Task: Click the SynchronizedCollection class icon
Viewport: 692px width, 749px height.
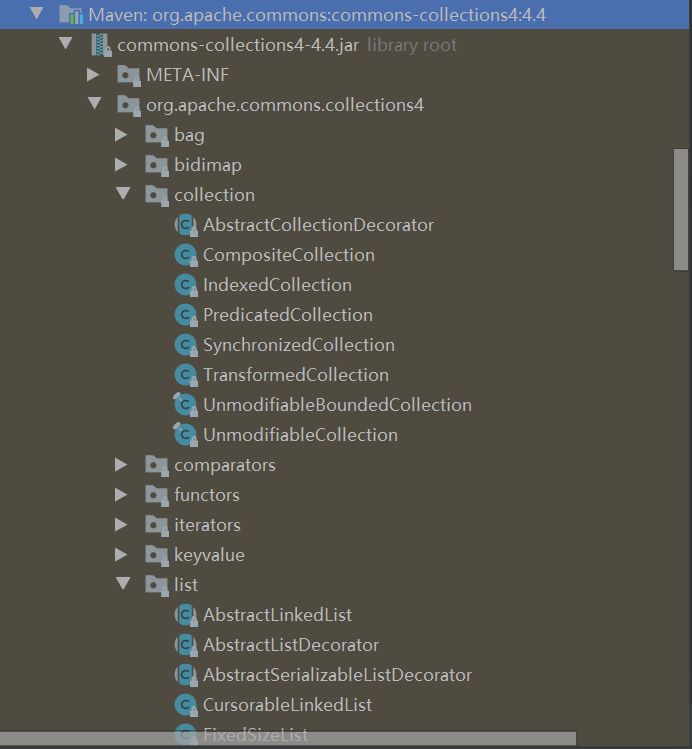Action: point(186,346)
